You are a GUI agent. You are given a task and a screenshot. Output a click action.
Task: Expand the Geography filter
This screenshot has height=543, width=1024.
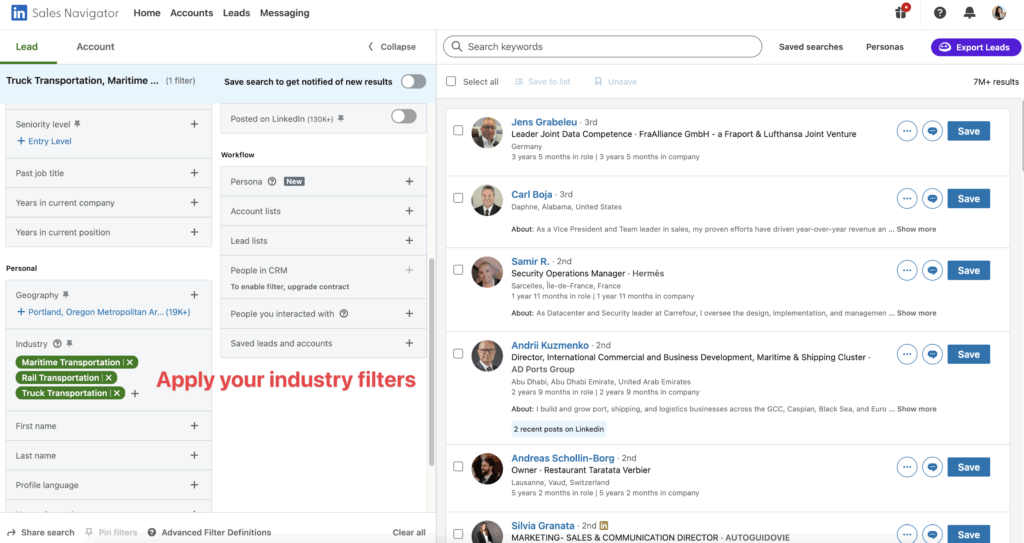(x=194, y=295)
